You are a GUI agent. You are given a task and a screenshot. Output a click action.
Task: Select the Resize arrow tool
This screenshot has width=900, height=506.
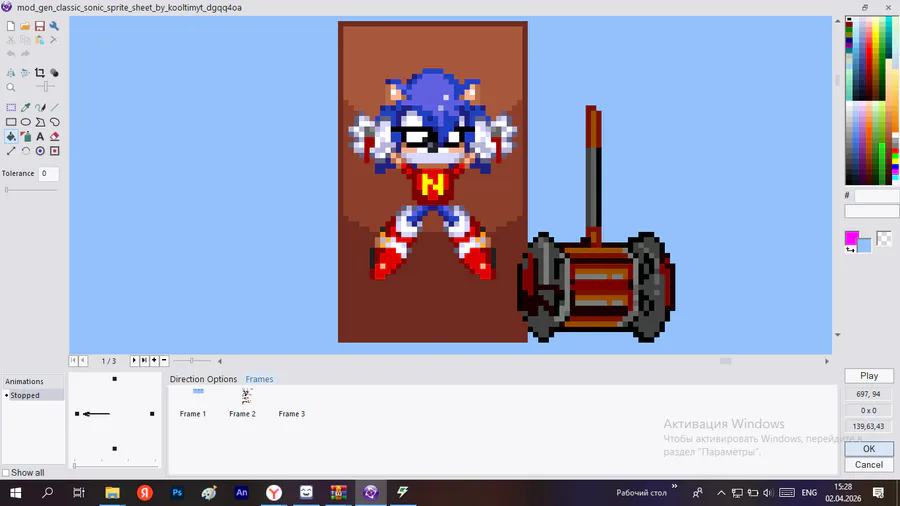pyautogui.click(x=11, y=151)
